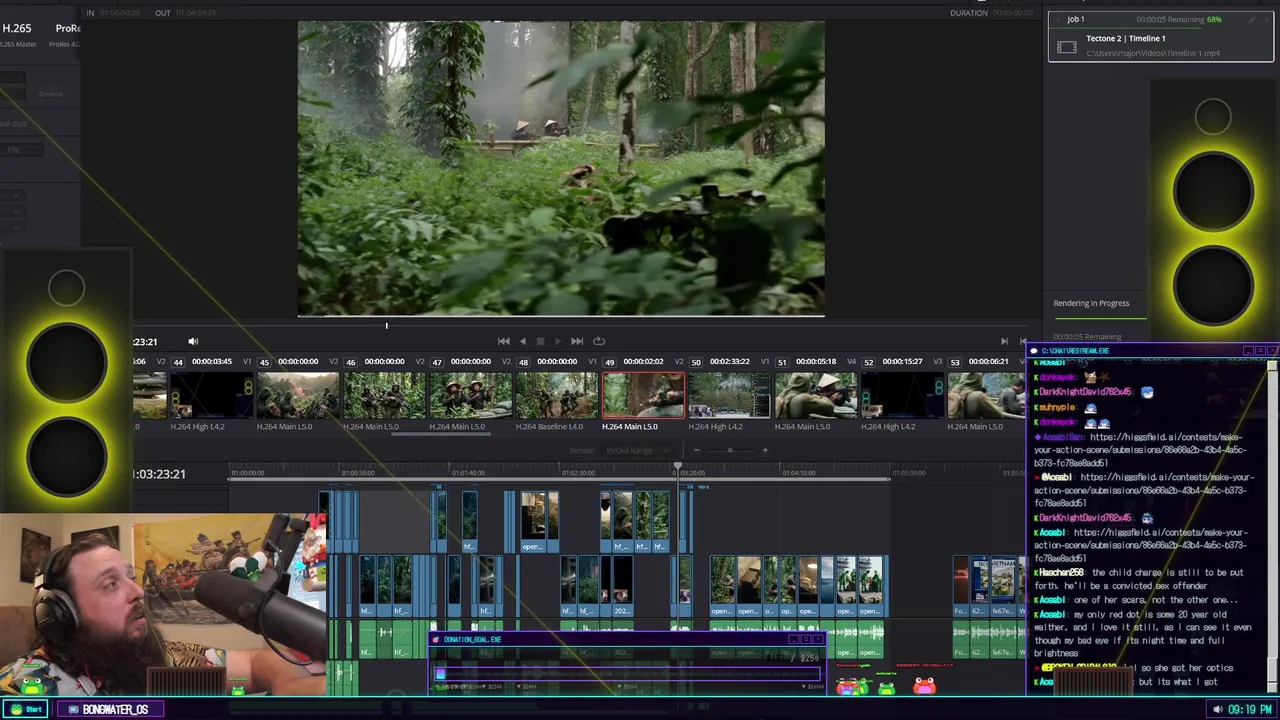This screenshot has width=1280, height=720.
Task: Select clip 52 thumbnail
Action: [901, 395]
